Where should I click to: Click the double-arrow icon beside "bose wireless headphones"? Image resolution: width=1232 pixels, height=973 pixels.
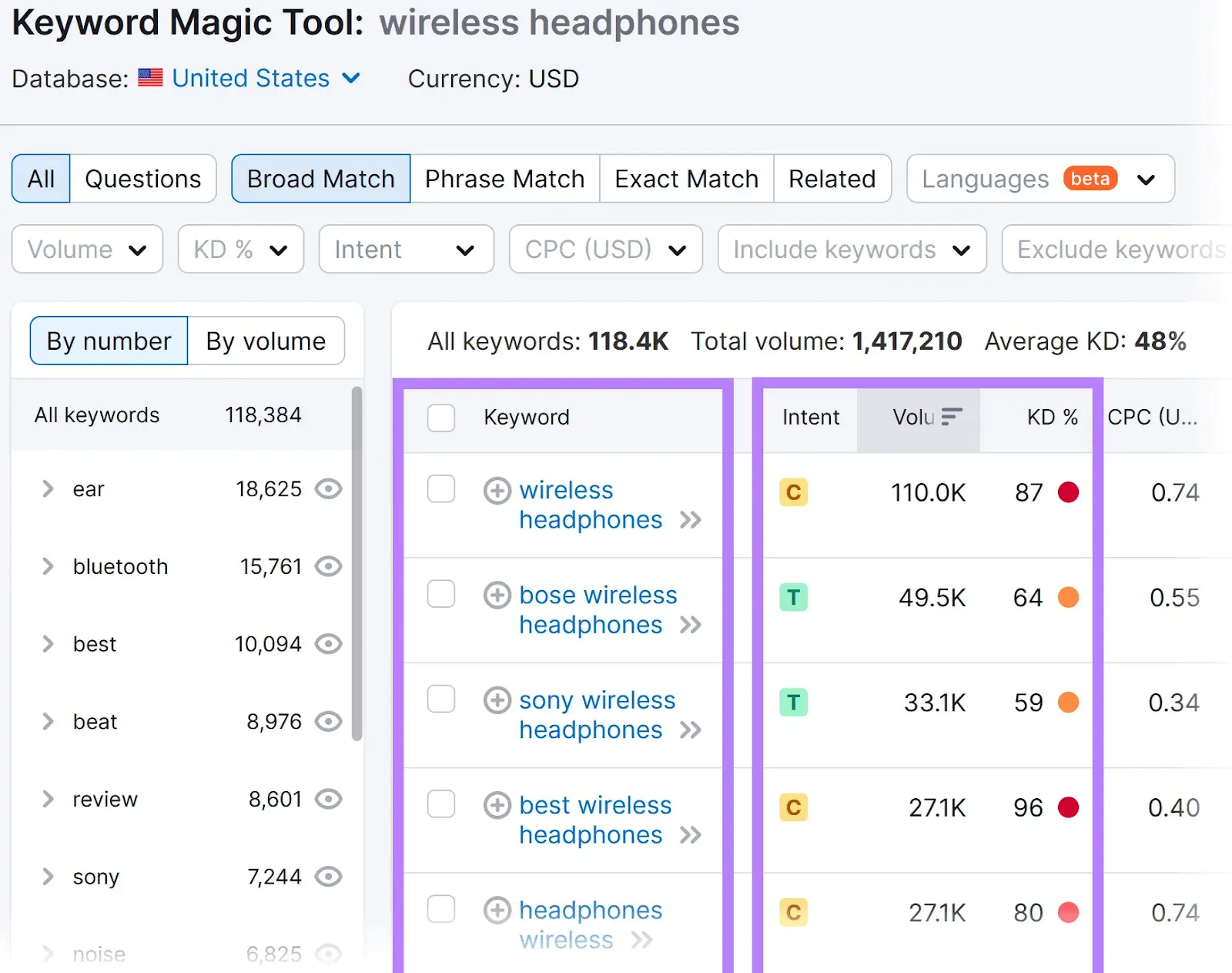pos(689,626)
